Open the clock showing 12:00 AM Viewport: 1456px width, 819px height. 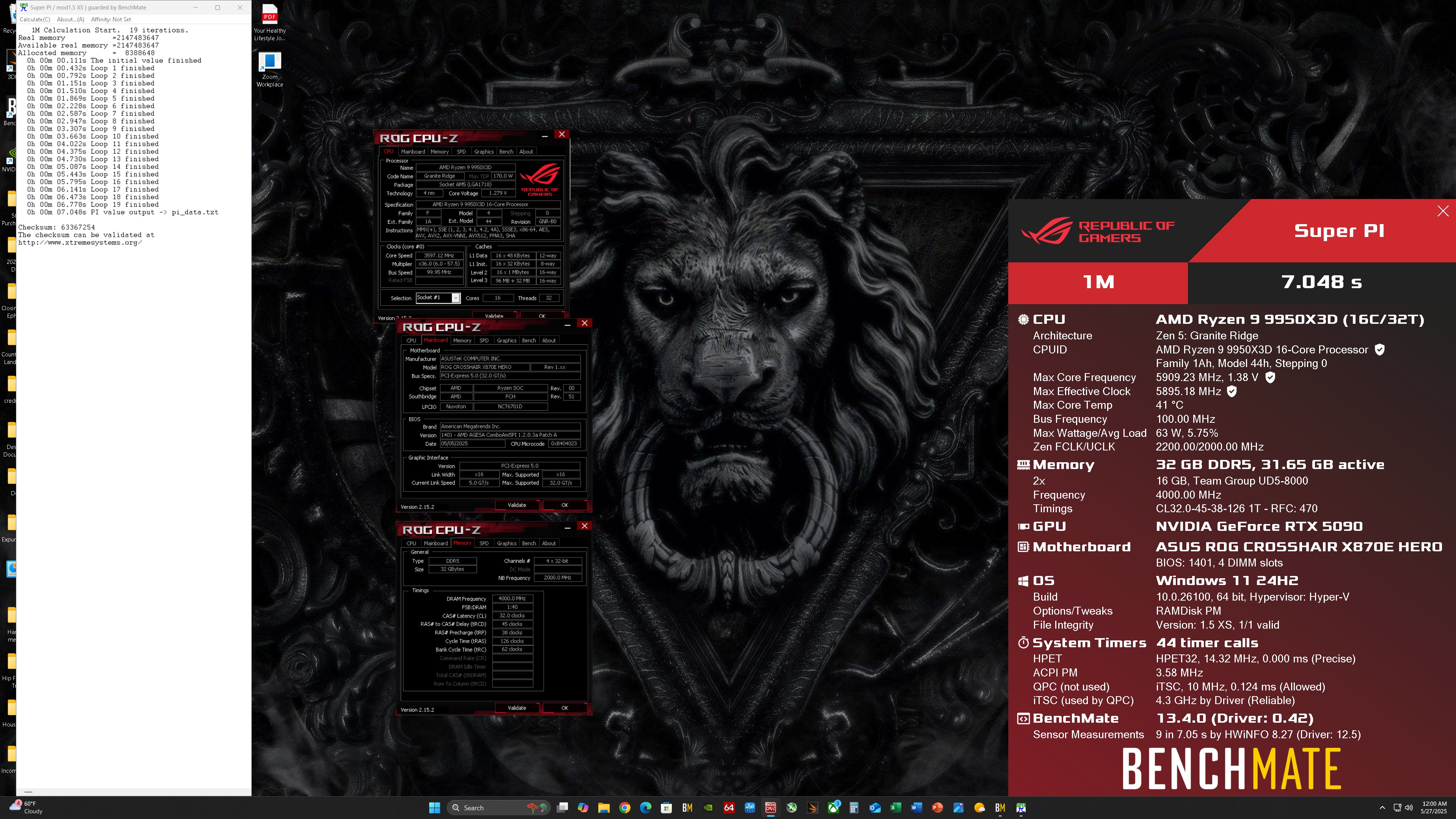coord(1434,808)
